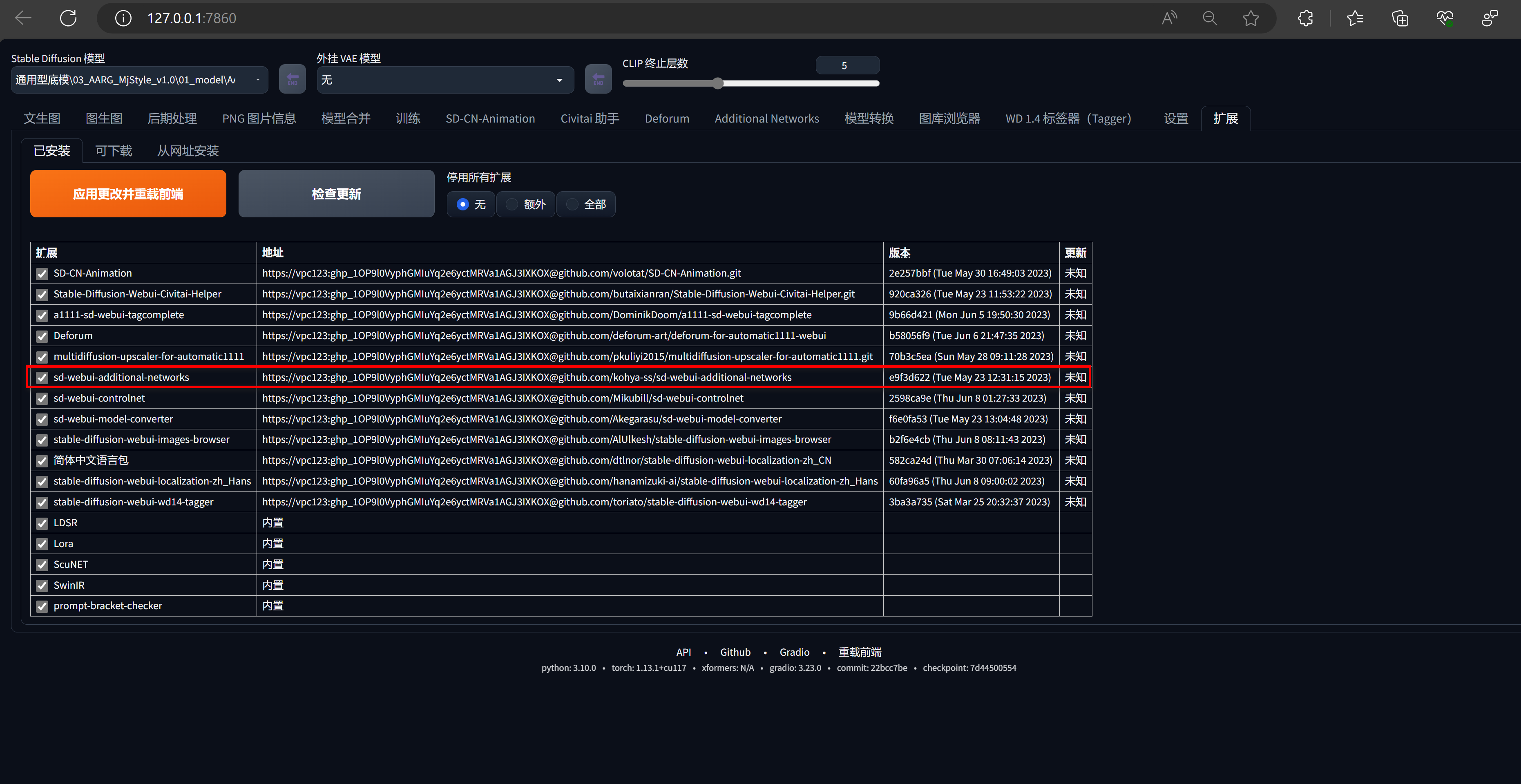
Task: Click refresh icon next to Stable Diffusion model
Action: point(292,79)
